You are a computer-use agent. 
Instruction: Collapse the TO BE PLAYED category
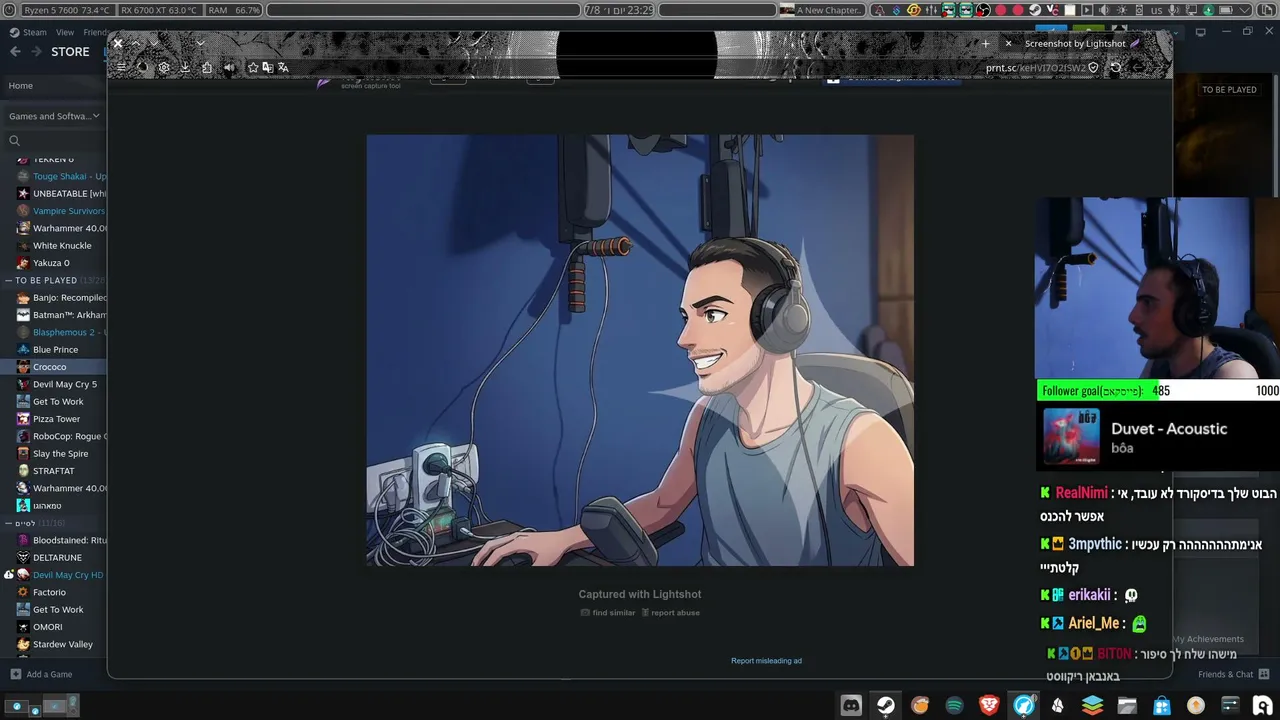[9, 281]
